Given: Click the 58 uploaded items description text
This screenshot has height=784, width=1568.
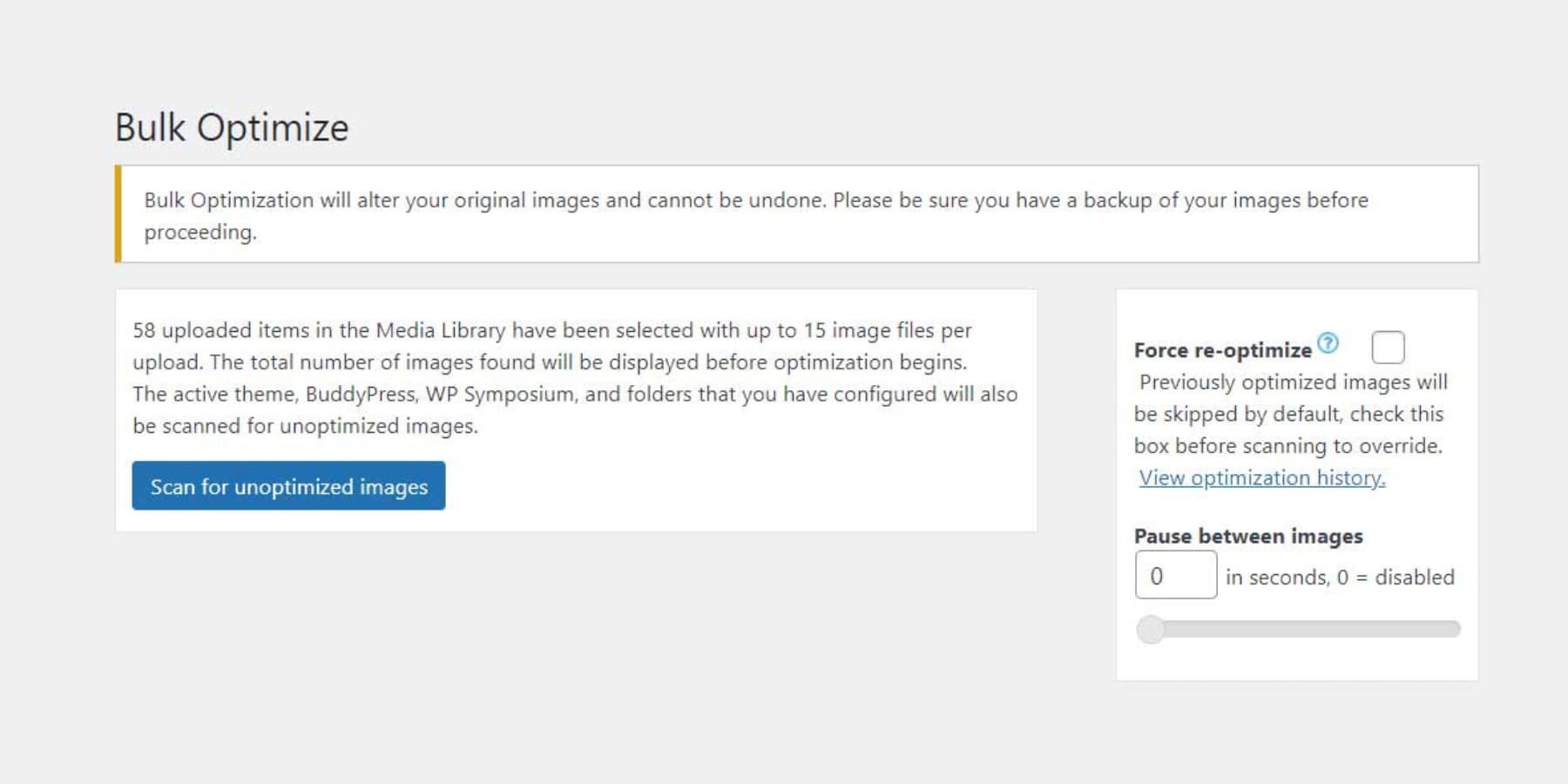Looking at the screenshot, I should click(575, 377).
